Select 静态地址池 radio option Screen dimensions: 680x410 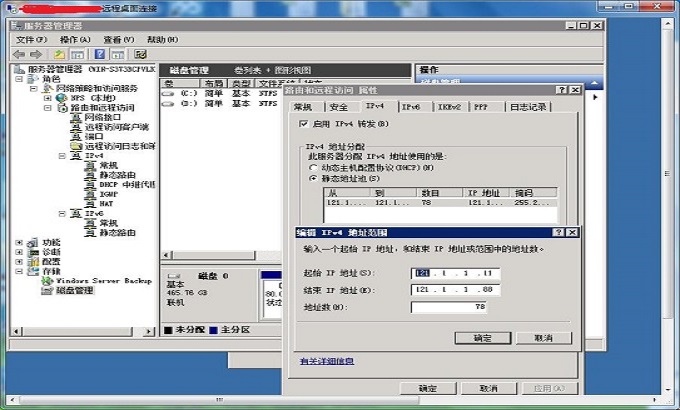pos(312,178)
